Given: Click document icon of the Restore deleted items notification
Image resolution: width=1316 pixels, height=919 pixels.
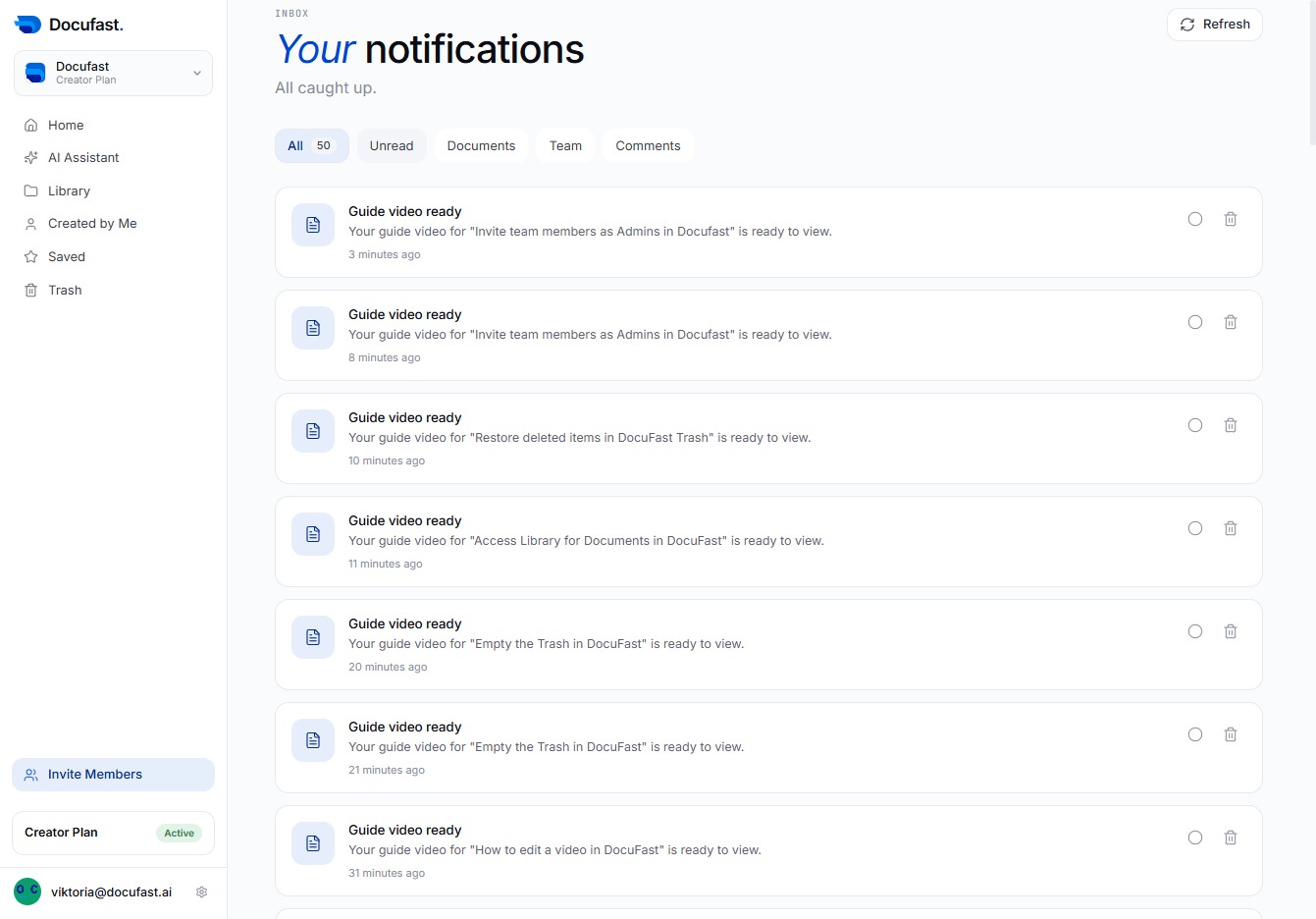Looking at the screenshot, I should point(313,431).
